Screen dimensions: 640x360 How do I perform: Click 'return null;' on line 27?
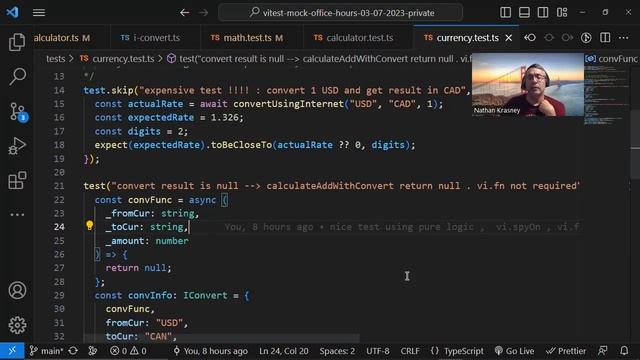tap(138, 268)
